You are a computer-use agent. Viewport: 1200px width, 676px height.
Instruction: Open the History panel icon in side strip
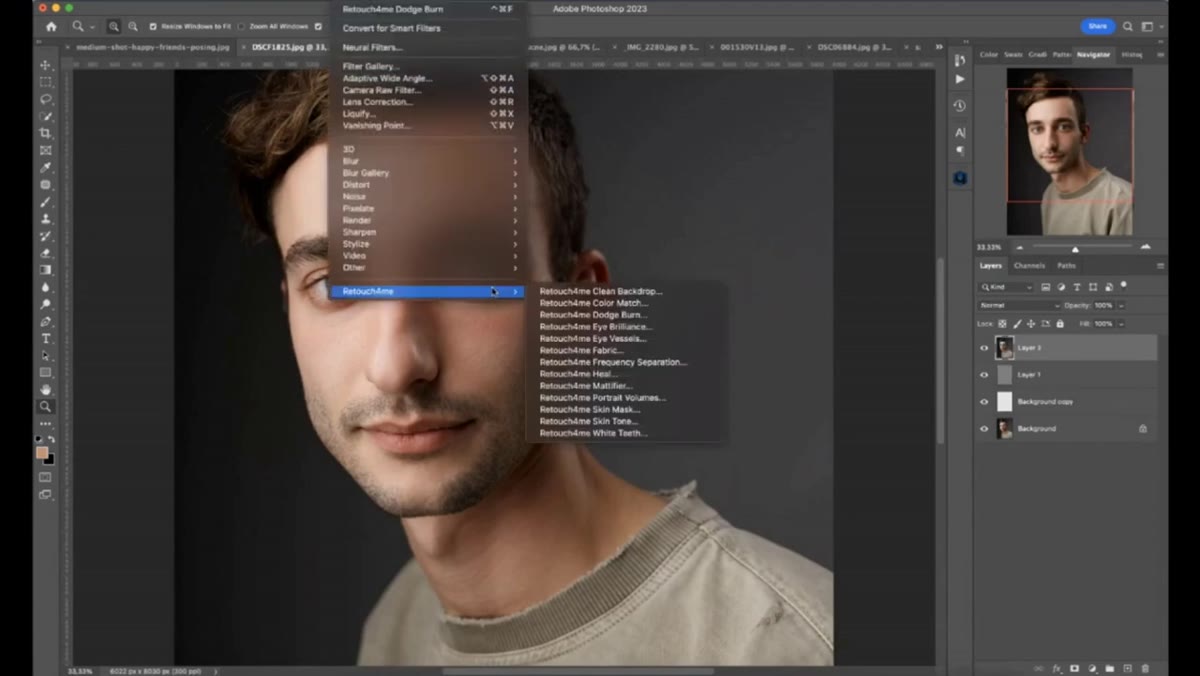(x=960, y=105)
